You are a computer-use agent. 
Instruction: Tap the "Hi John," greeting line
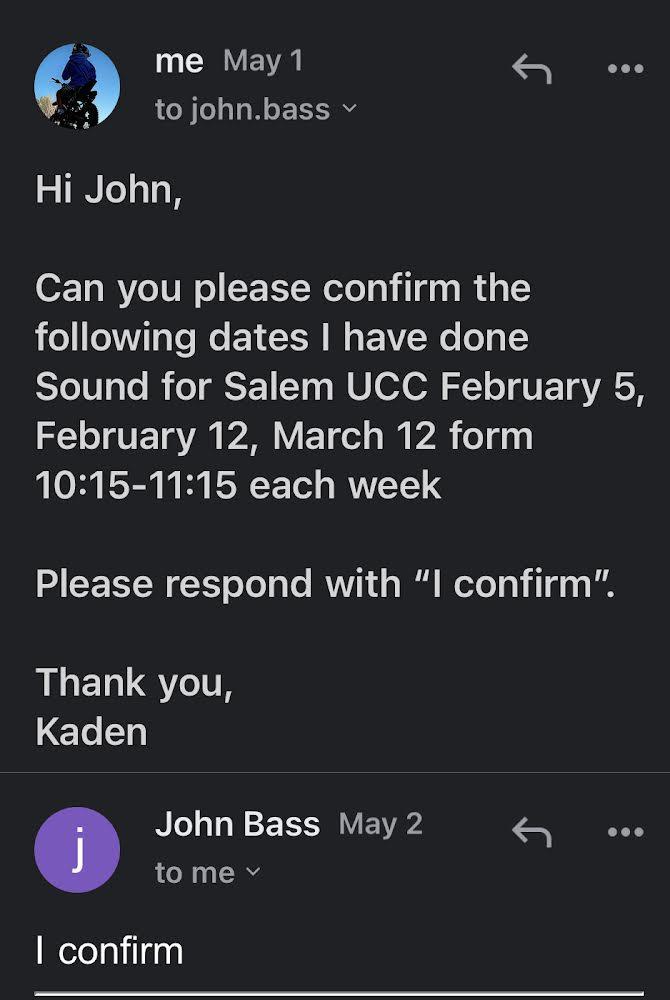click(x=109, y=189)
